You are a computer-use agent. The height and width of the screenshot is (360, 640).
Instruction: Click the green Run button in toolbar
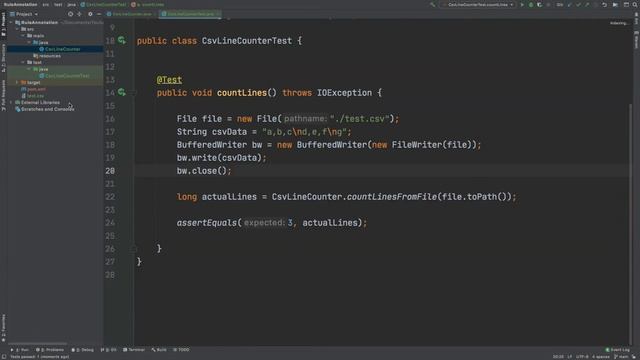tap(522, 4)
